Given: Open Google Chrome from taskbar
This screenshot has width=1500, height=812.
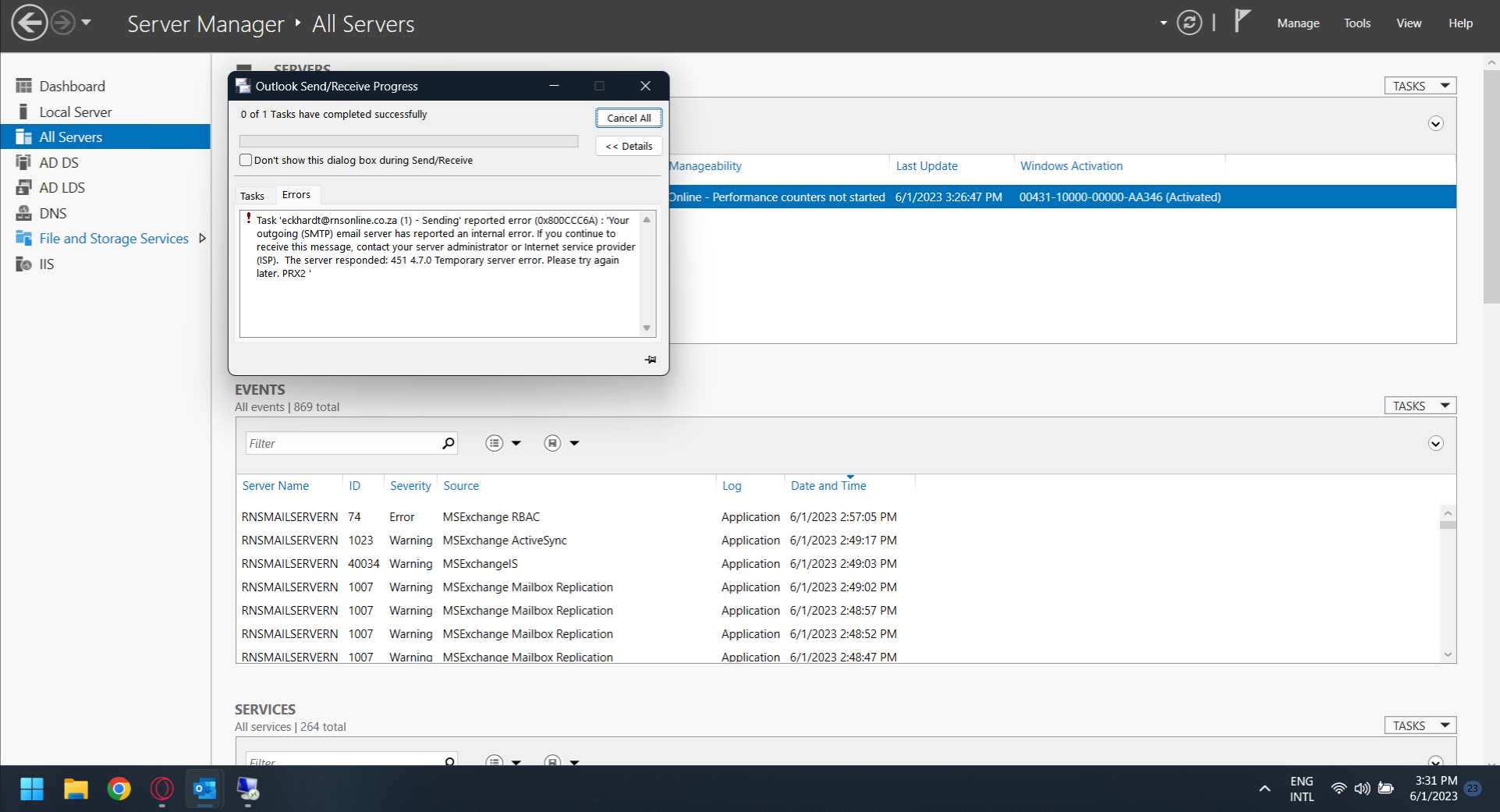Looking at the screenshot, I should pyautogui.click(x=119, y=789).
